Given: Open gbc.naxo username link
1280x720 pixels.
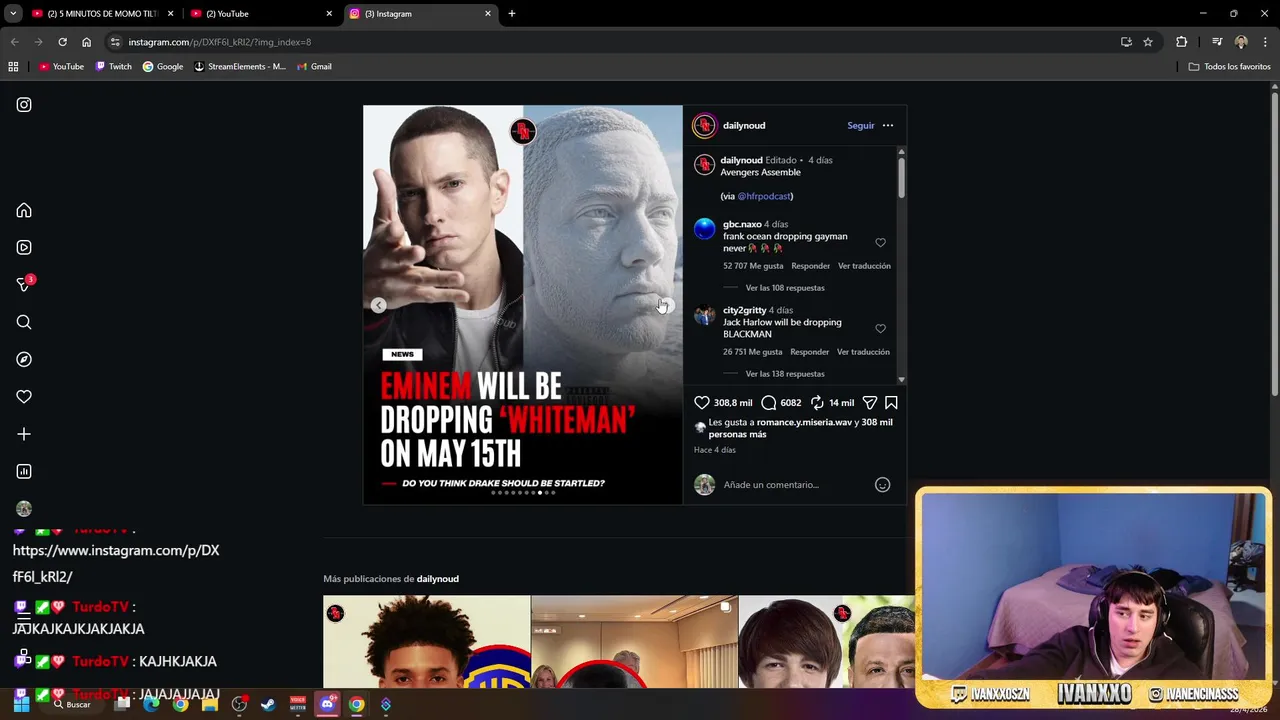Looking at the screenshot, I should (742, 224).
